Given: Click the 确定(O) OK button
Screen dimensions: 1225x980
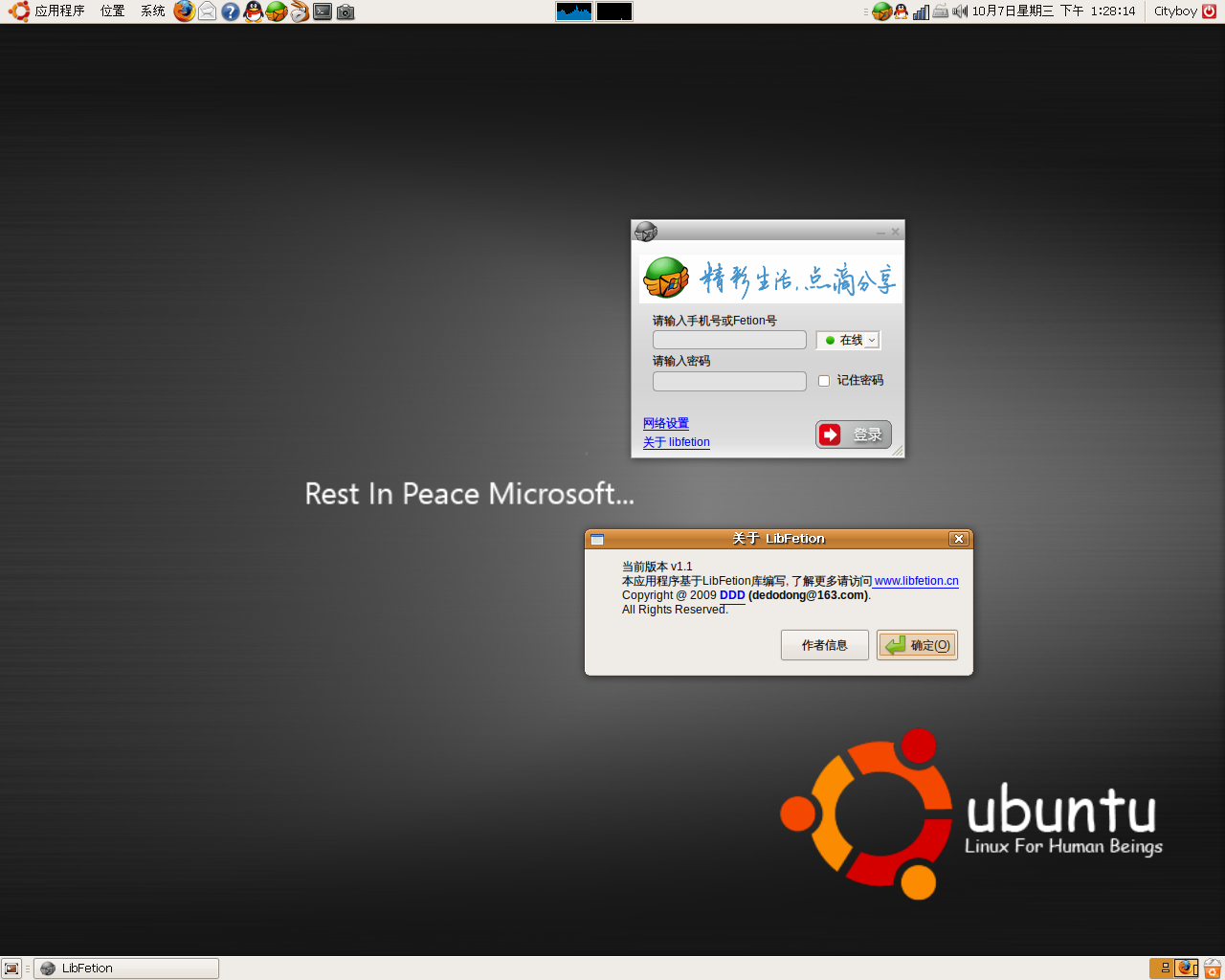Looking at the screenshot, I should pos(917,645).
